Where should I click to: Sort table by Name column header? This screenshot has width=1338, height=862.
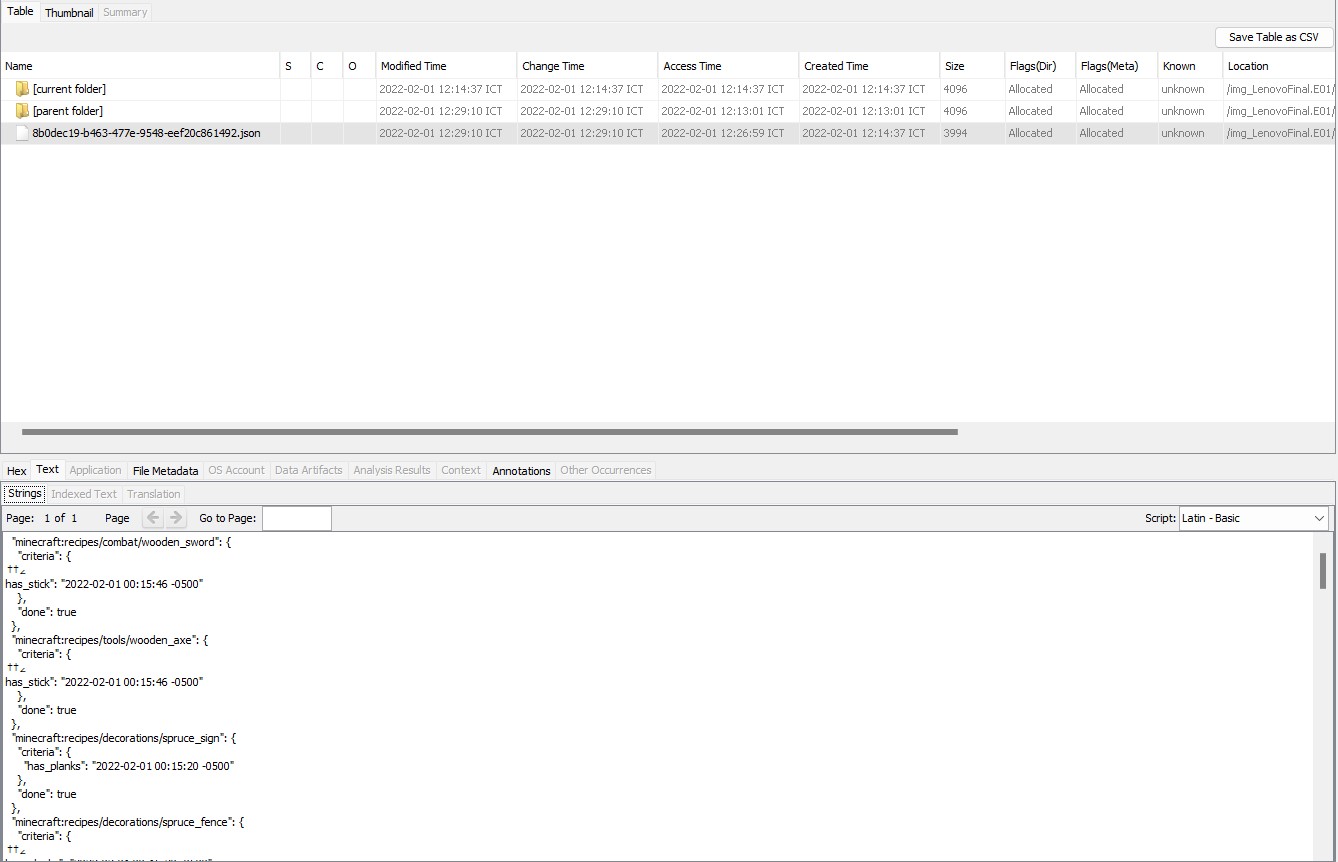coord(140,66)
